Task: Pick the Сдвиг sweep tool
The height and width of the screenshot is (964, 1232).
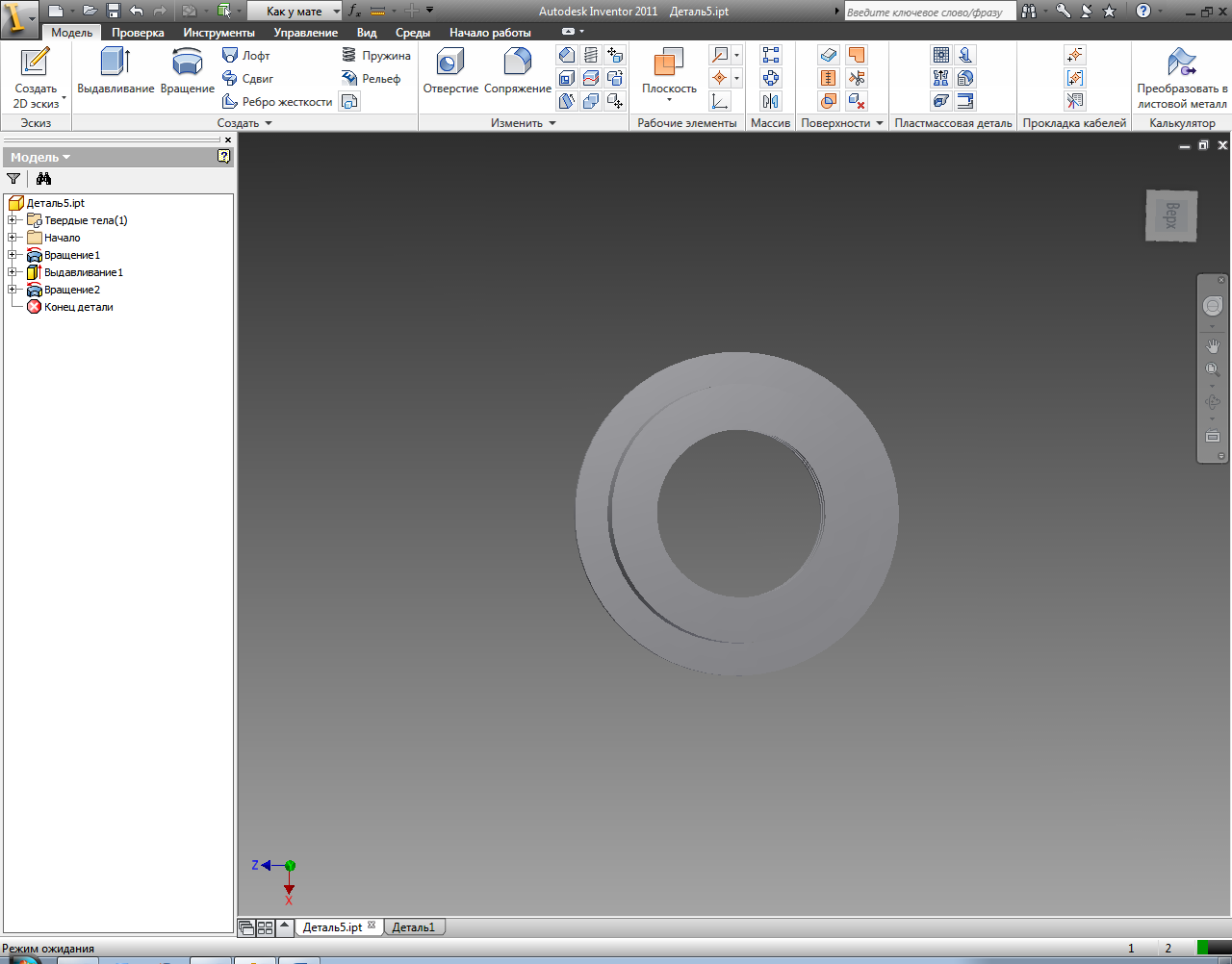Action: (248, 79)
